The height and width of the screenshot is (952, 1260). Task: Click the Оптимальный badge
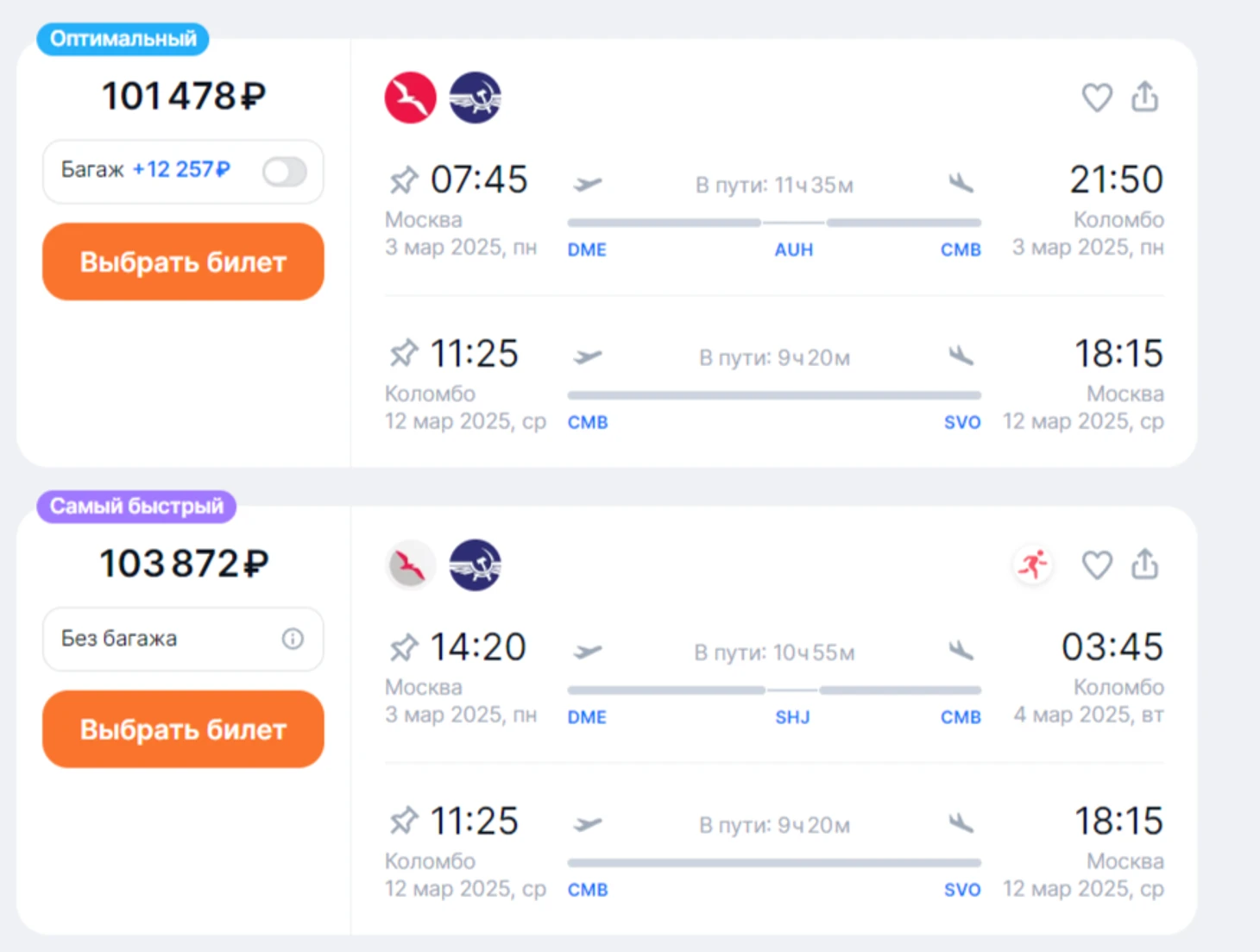(x=123, y=39)
